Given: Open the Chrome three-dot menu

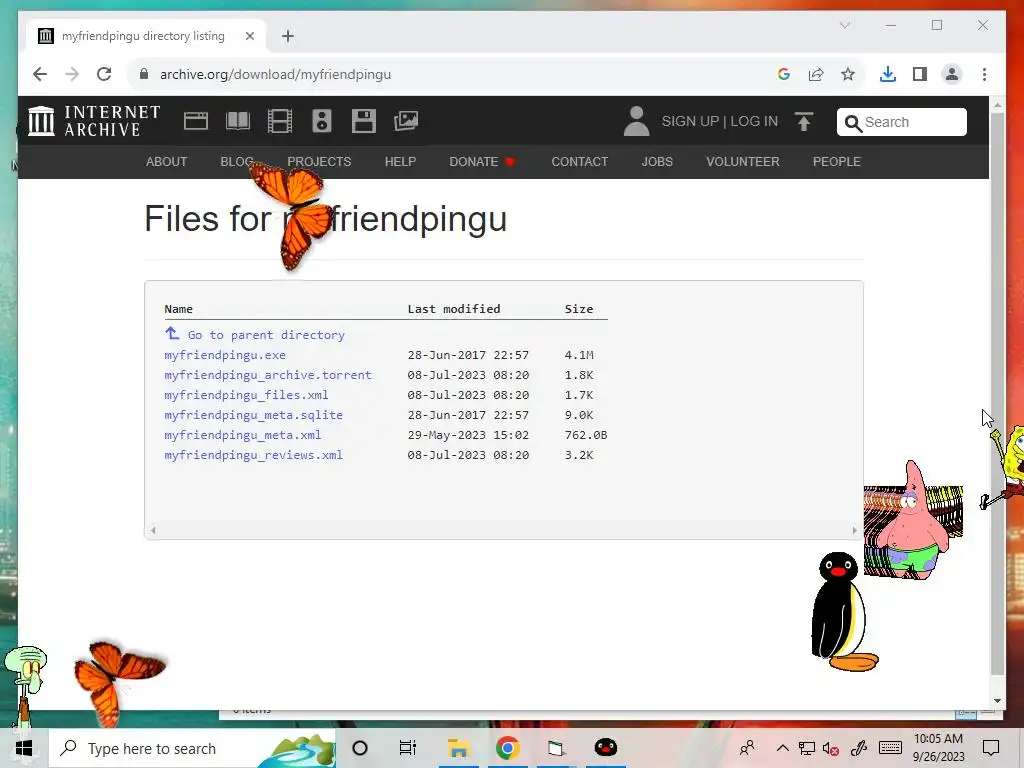Looking at the screenshot, I should pos(984,74).
